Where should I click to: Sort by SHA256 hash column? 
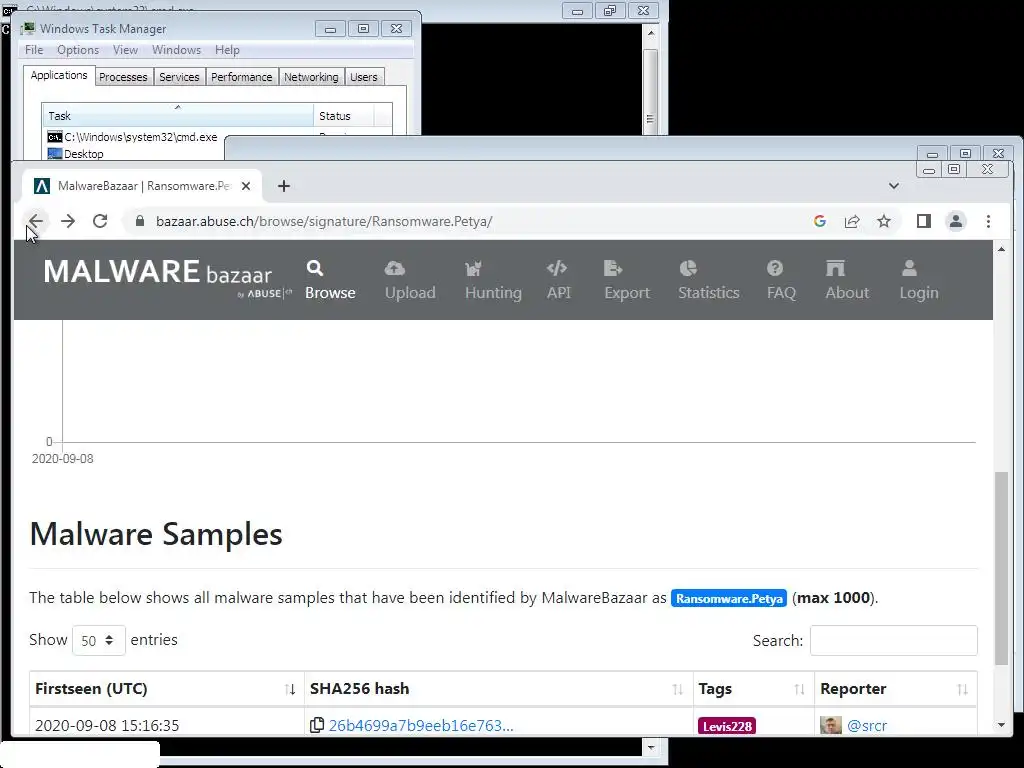[498, 689]
